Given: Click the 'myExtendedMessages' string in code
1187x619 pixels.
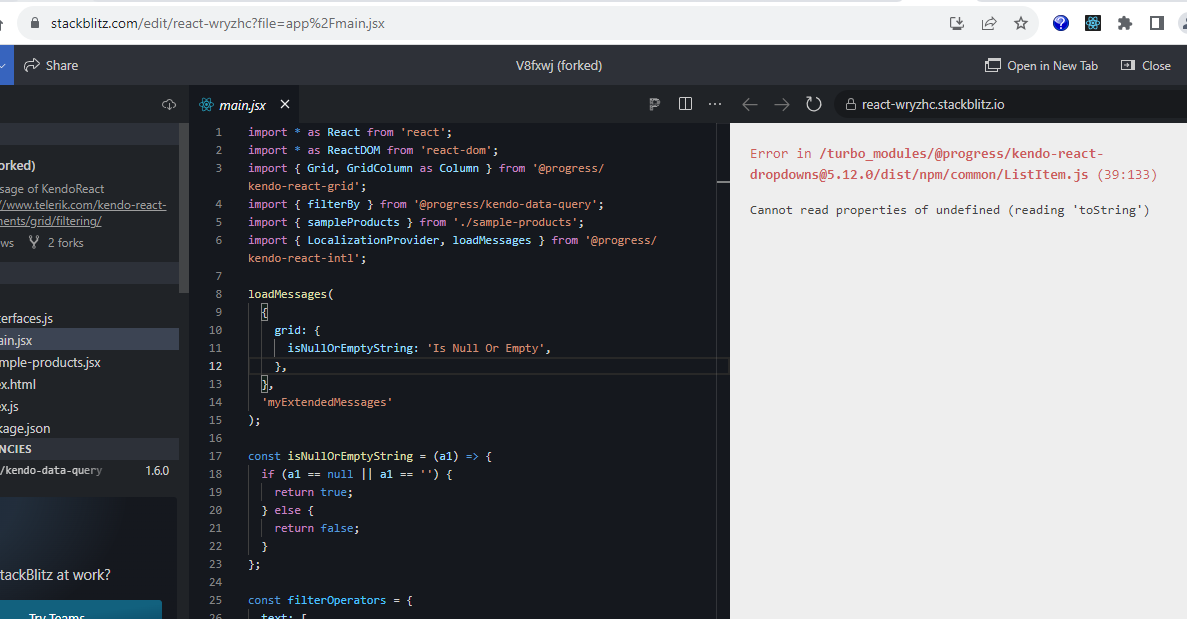Looking at the screenshot, I should click(x=327, y=403).
